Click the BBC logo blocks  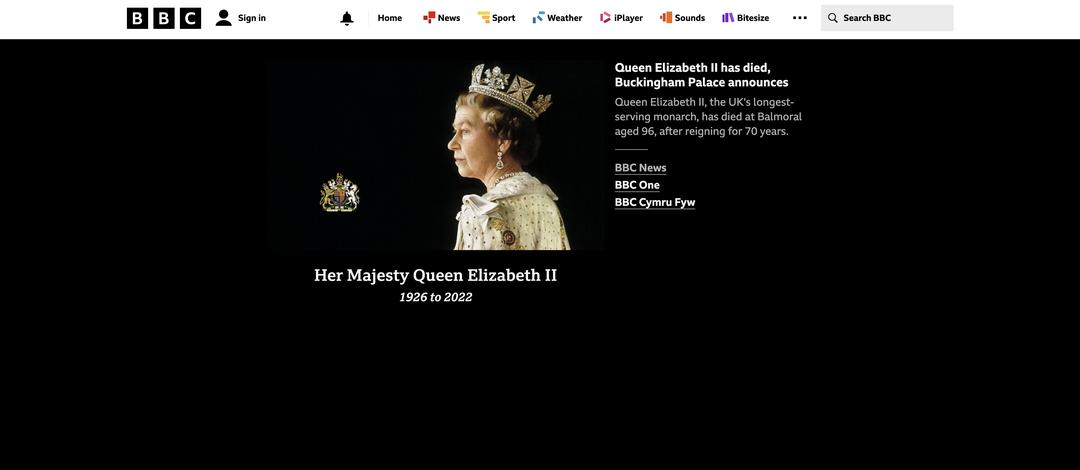click(164, 19)
